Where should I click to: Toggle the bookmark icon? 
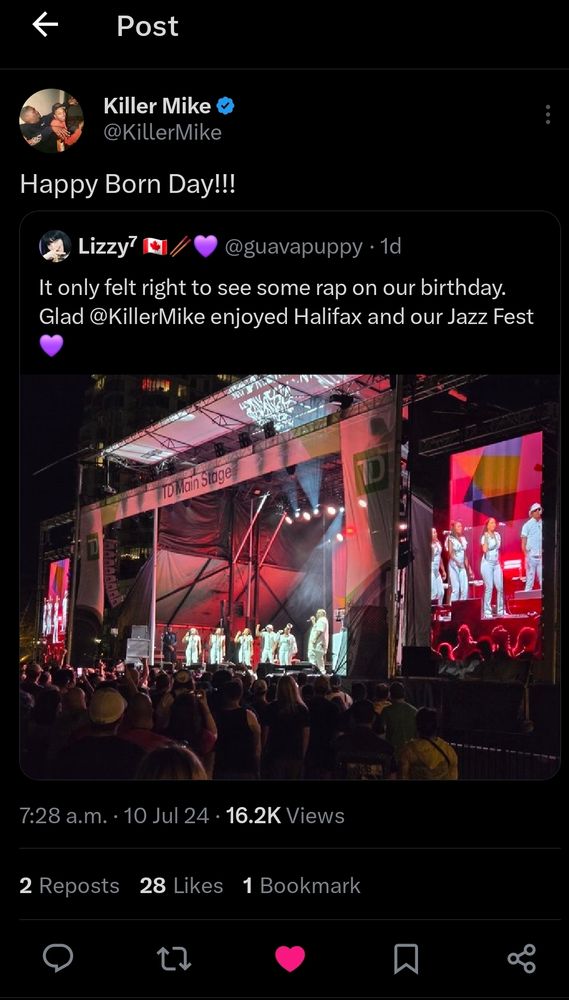coord(406,959)
